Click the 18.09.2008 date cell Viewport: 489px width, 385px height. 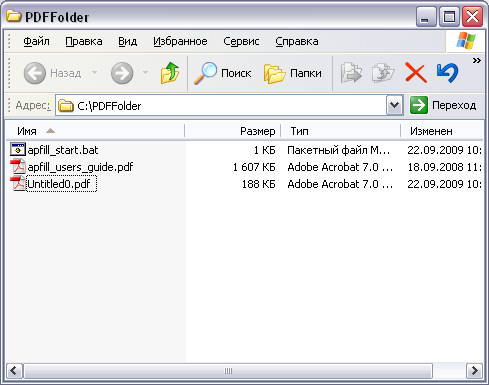coord(444,167)
